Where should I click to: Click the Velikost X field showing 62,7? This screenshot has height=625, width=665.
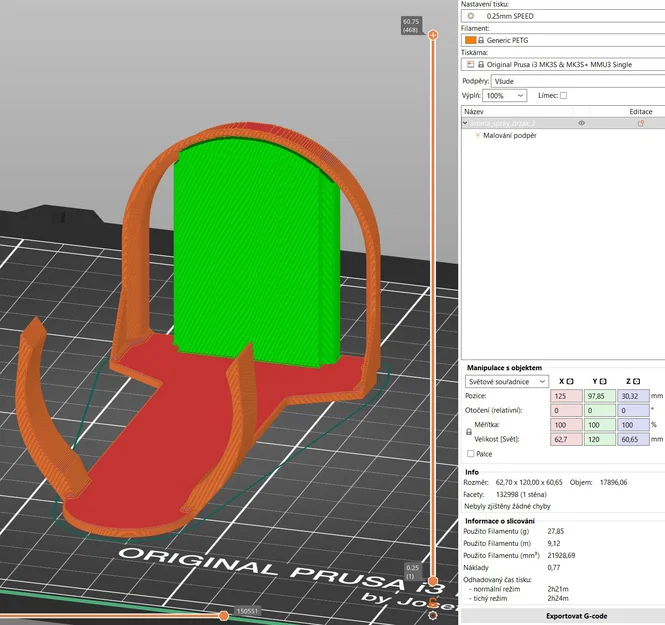(566, 439)
